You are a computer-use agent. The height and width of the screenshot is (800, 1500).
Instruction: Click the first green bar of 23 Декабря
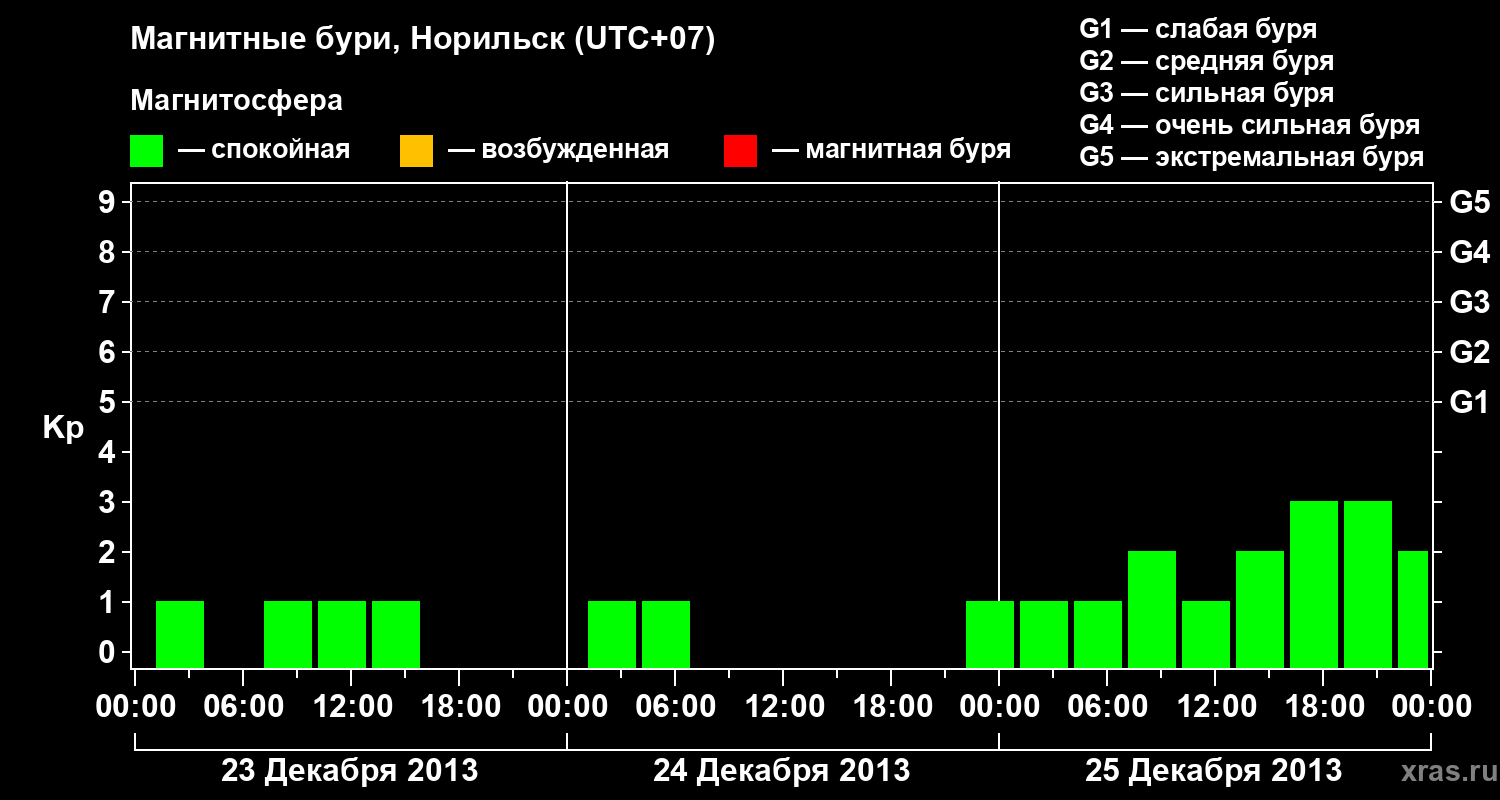click(180, 634)
